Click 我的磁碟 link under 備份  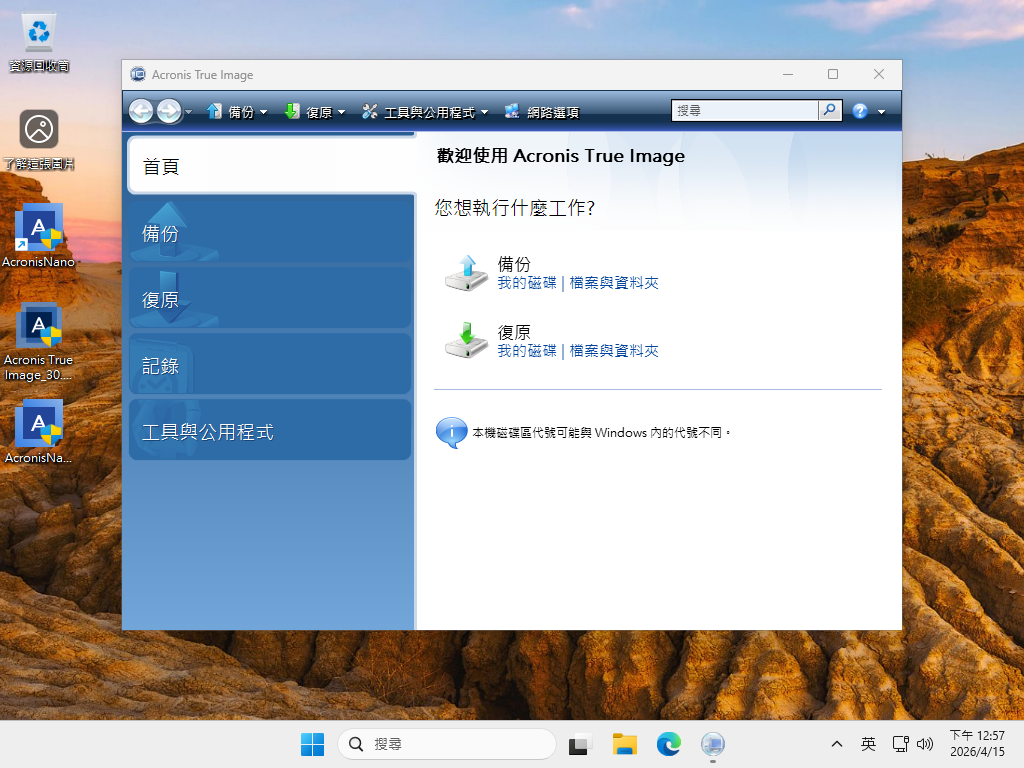[x=527, y=283]
